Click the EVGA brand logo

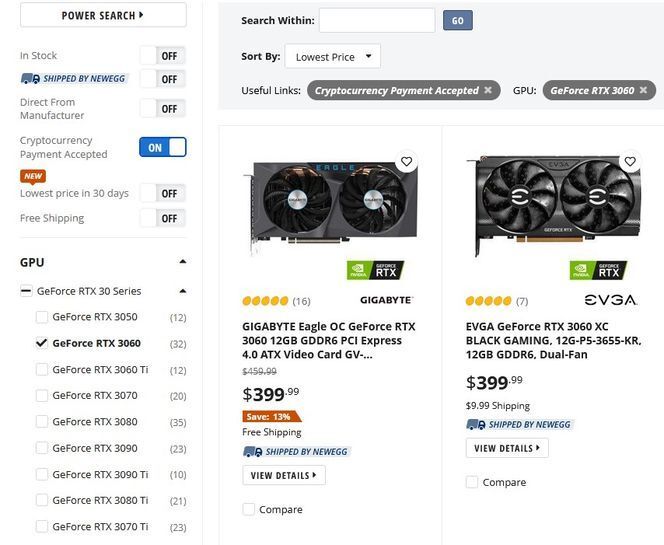click(x=610, y=300)
